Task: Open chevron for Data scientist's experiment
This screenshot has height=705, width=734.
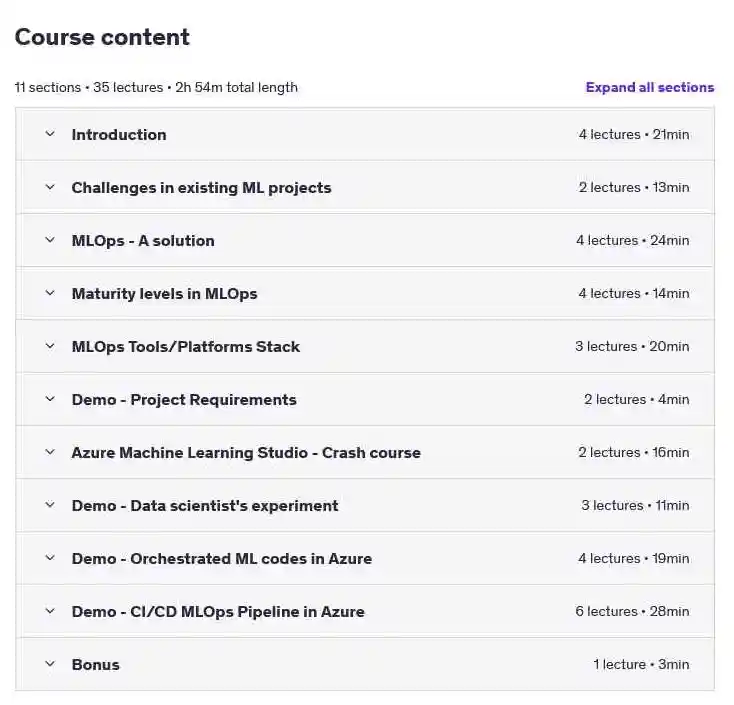Action: (x=50, y=505)
